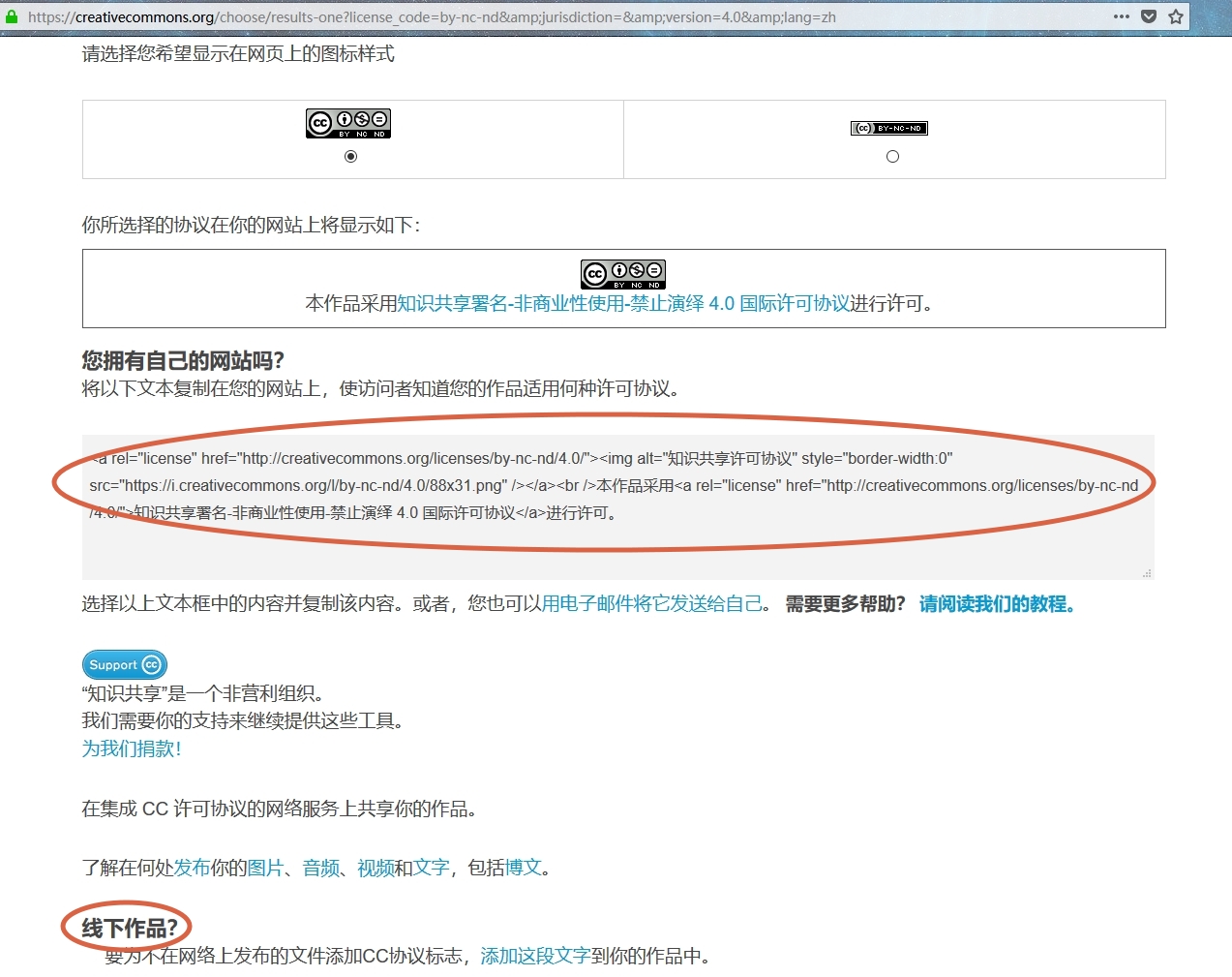Follow the 图片 link

click(265, 868)
